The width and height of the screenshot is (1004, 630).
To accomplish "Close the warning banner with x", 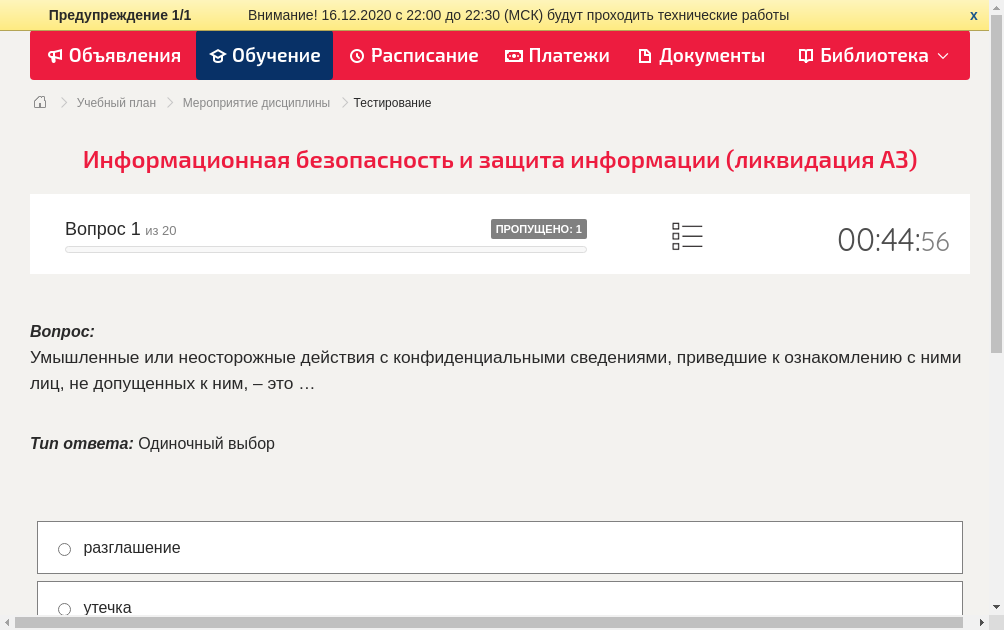I will 973,15.
